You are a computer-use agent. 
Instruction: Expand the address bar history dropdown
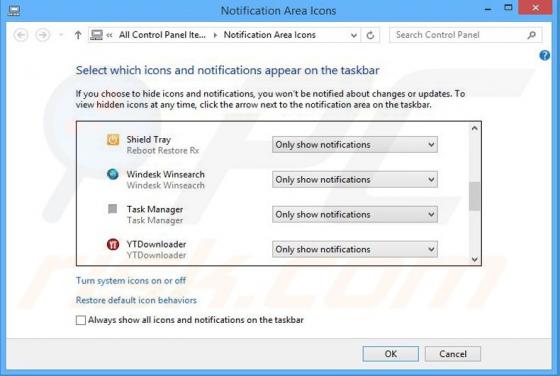pyautogui.click(x=354, y=35)
